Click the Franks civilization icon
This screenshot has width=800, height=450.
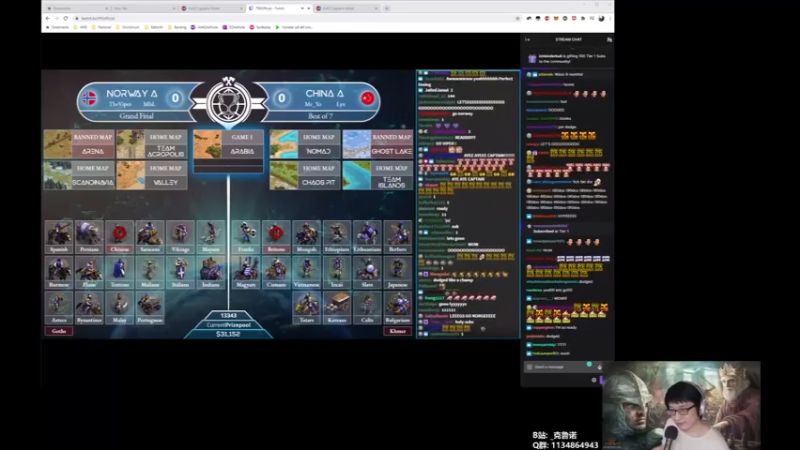coord(246,237)
